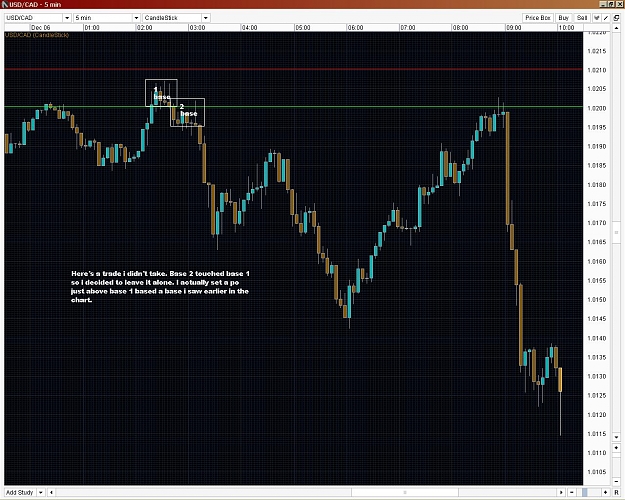The height and width of the screenshot is (500, 625).
Task: Open the Add Study dropdown arrow
Action: (x=41, y=492)
